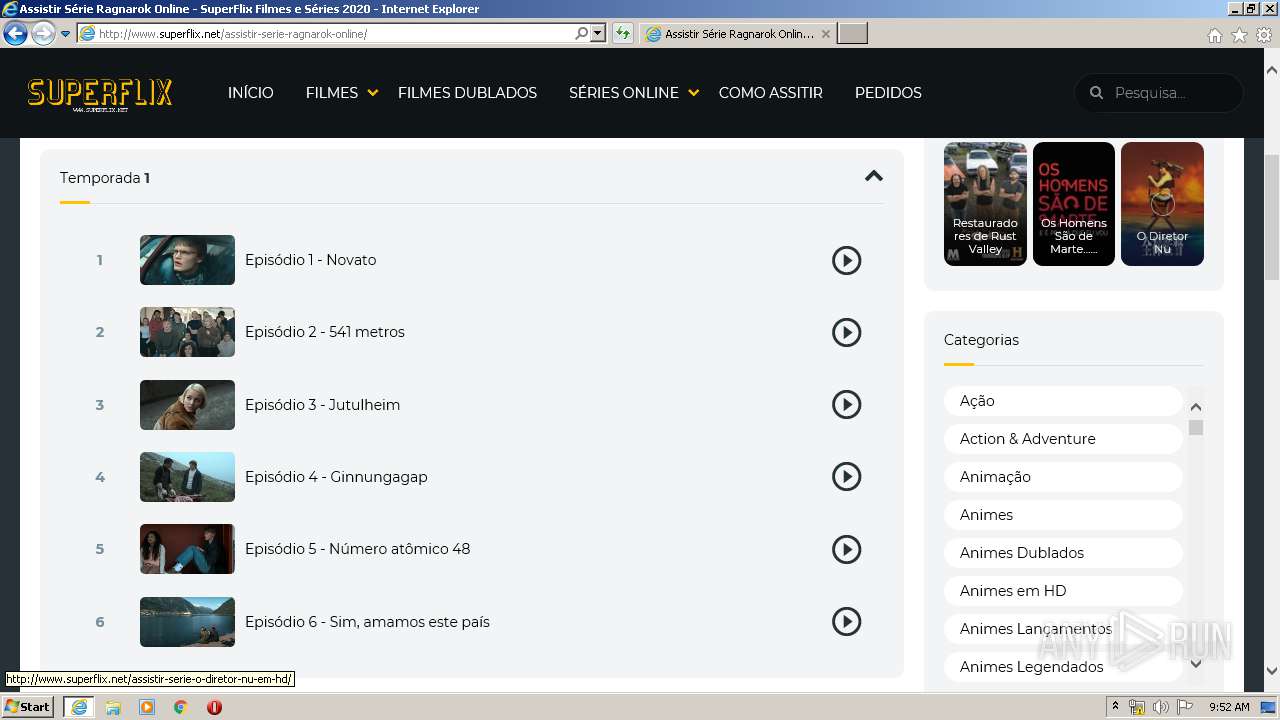Select the Ação category
1280x720 pixels.
tap(1063, 401)
